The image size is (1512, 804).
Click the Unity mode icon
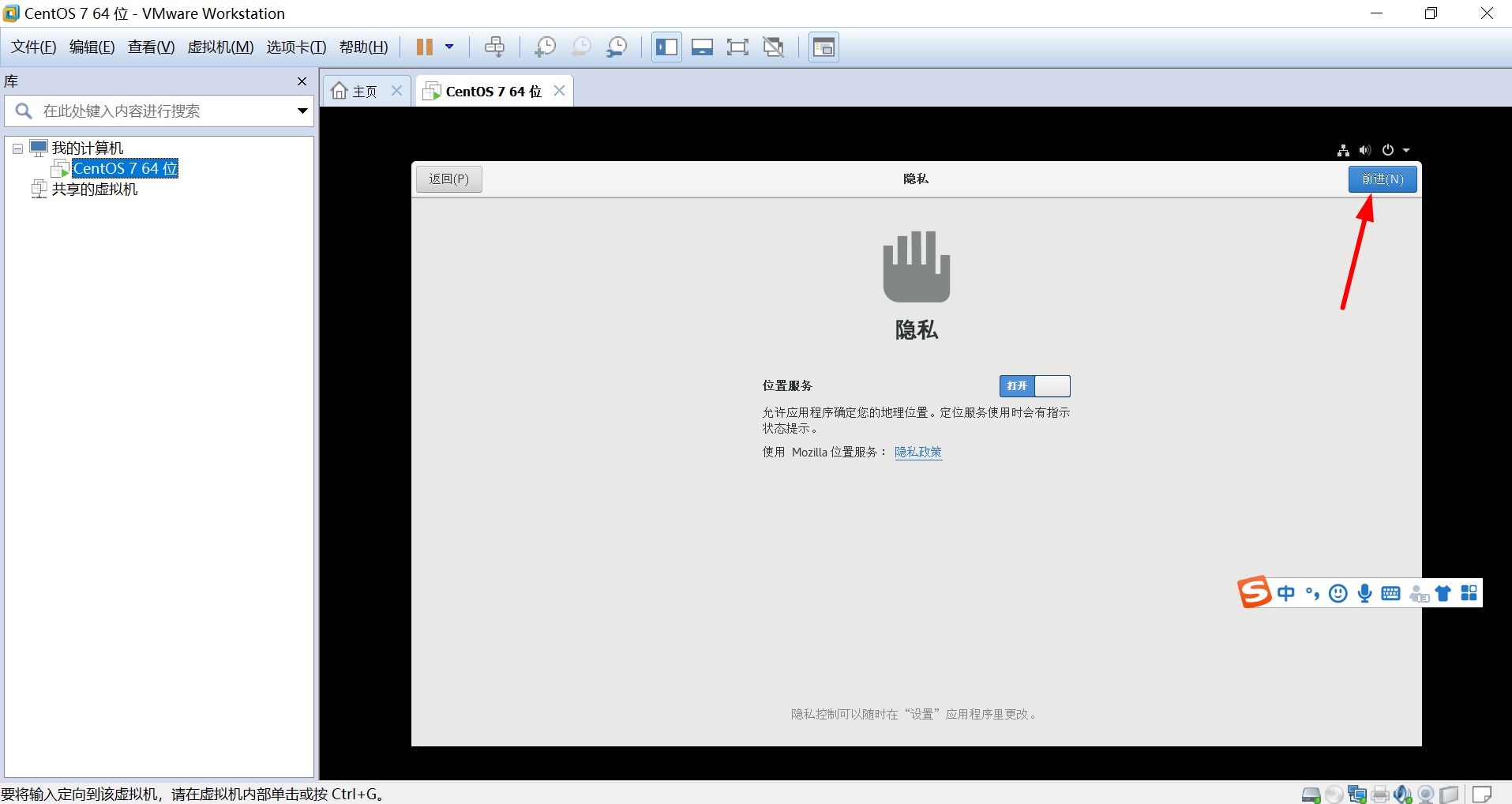click(774, 47)
